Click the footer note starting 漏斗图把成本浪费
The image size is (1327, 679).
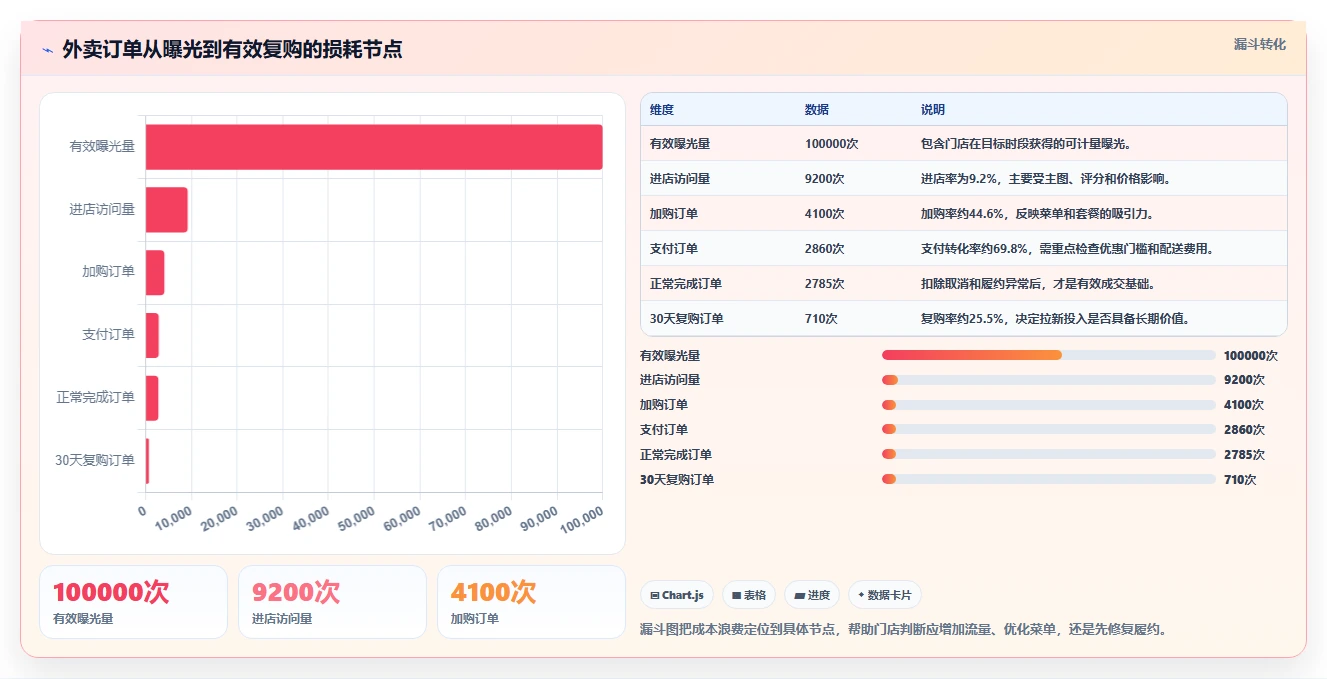(903, 629)
